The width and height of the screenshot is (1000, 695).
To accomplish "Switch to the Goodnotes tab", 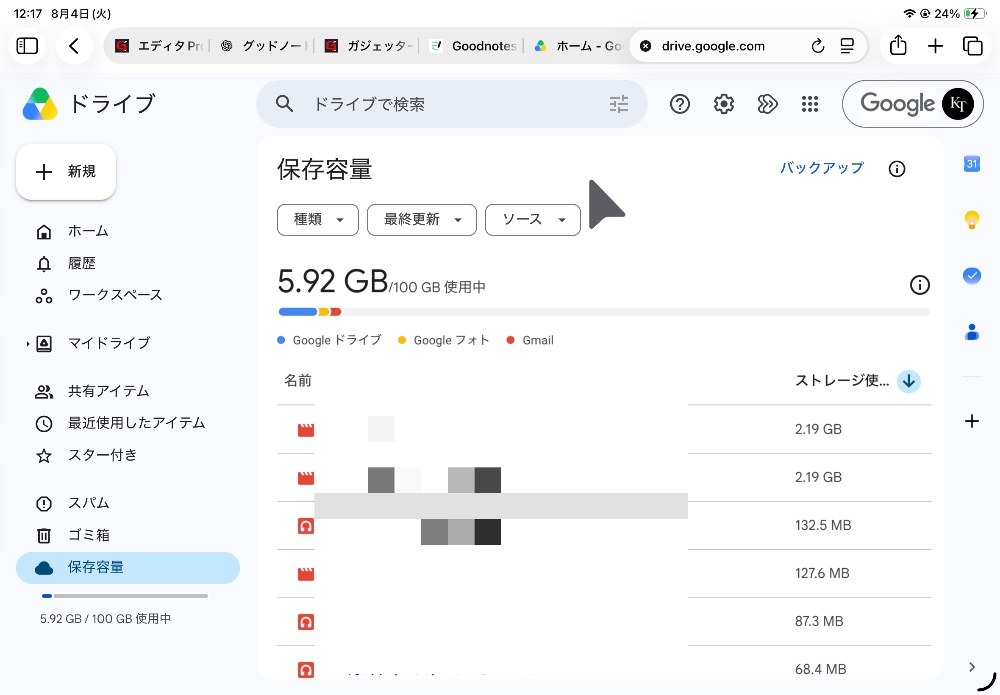I will click(473, 46).
